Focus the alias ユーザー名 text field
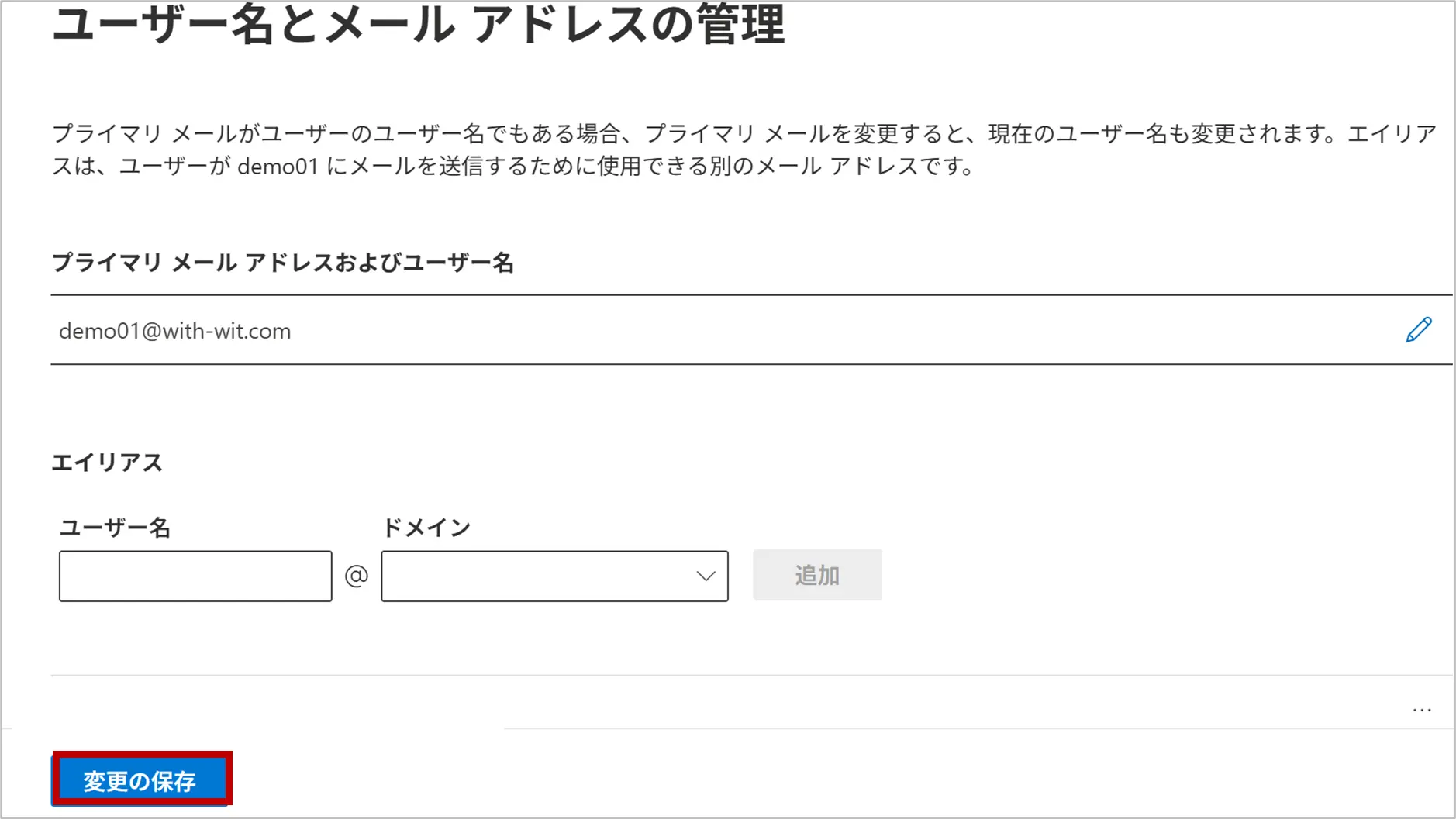The width and height of the screenshot is (1456, 819). [x=195, y=576]
